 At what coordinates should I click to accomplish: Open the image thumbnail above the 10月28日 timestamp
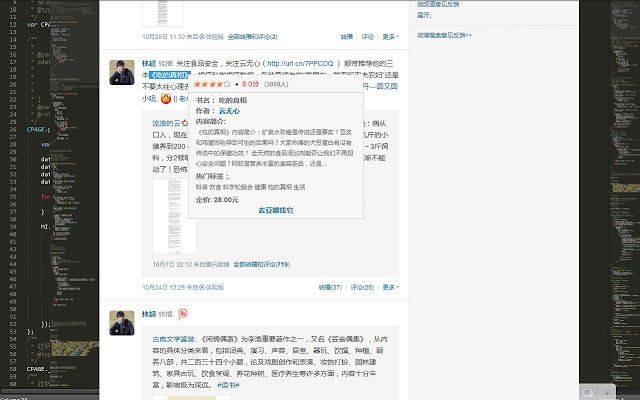click(x=163, y=13)
